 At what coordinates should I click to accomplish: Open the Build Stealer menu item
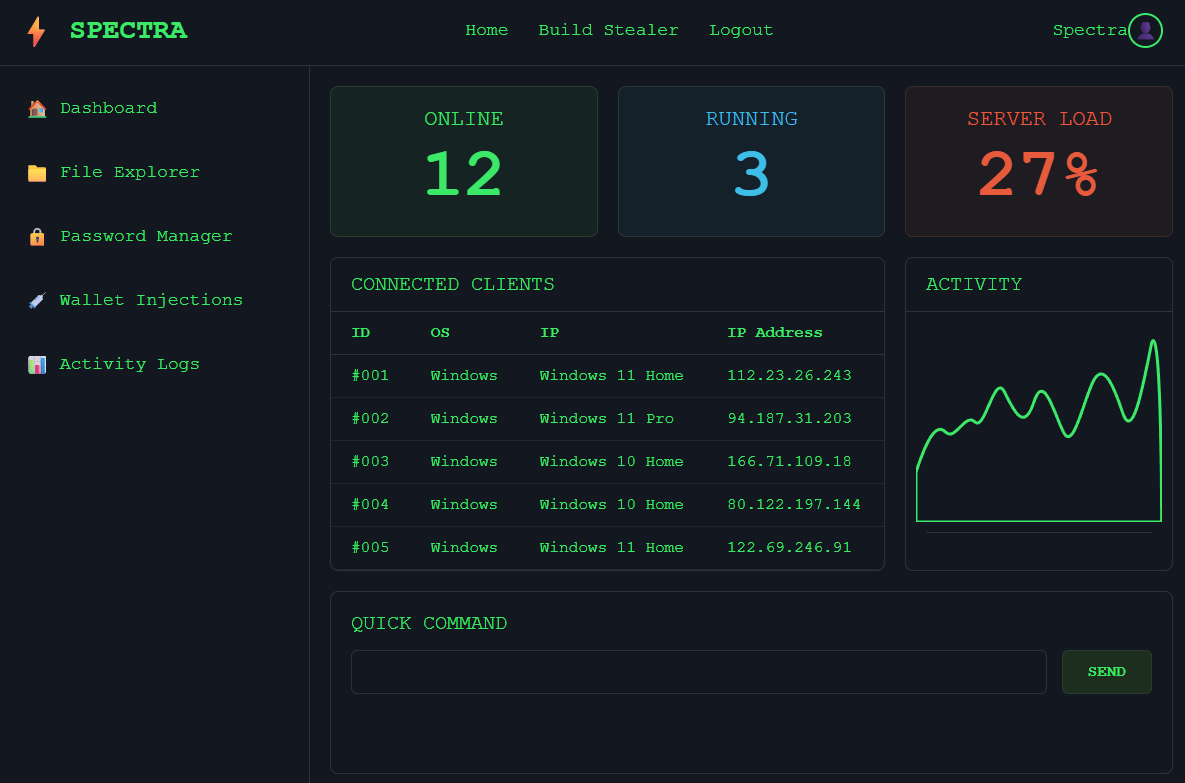pos(608,30)
